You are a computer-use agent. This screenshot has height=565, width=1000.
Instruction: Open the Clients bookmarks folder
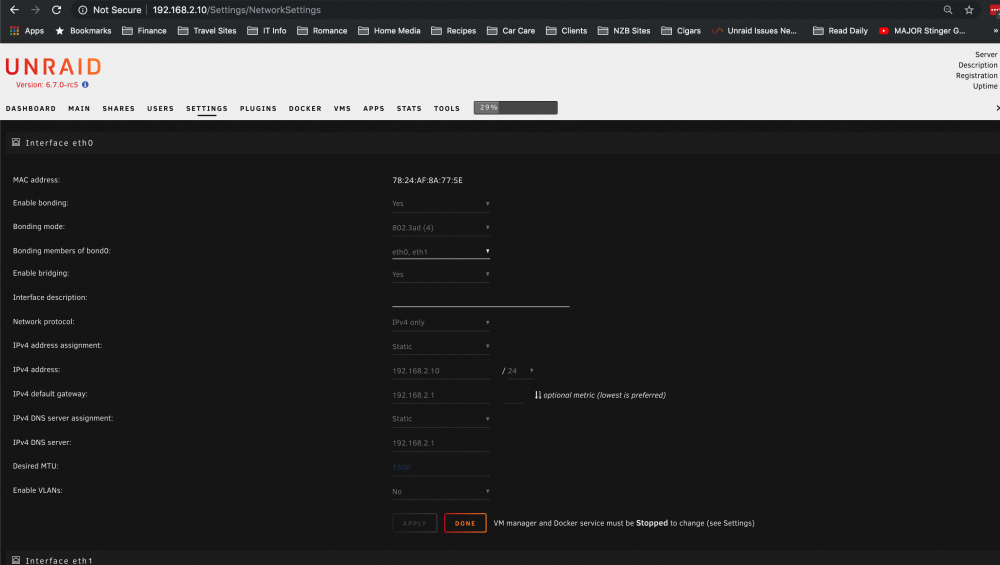(566, 31)
